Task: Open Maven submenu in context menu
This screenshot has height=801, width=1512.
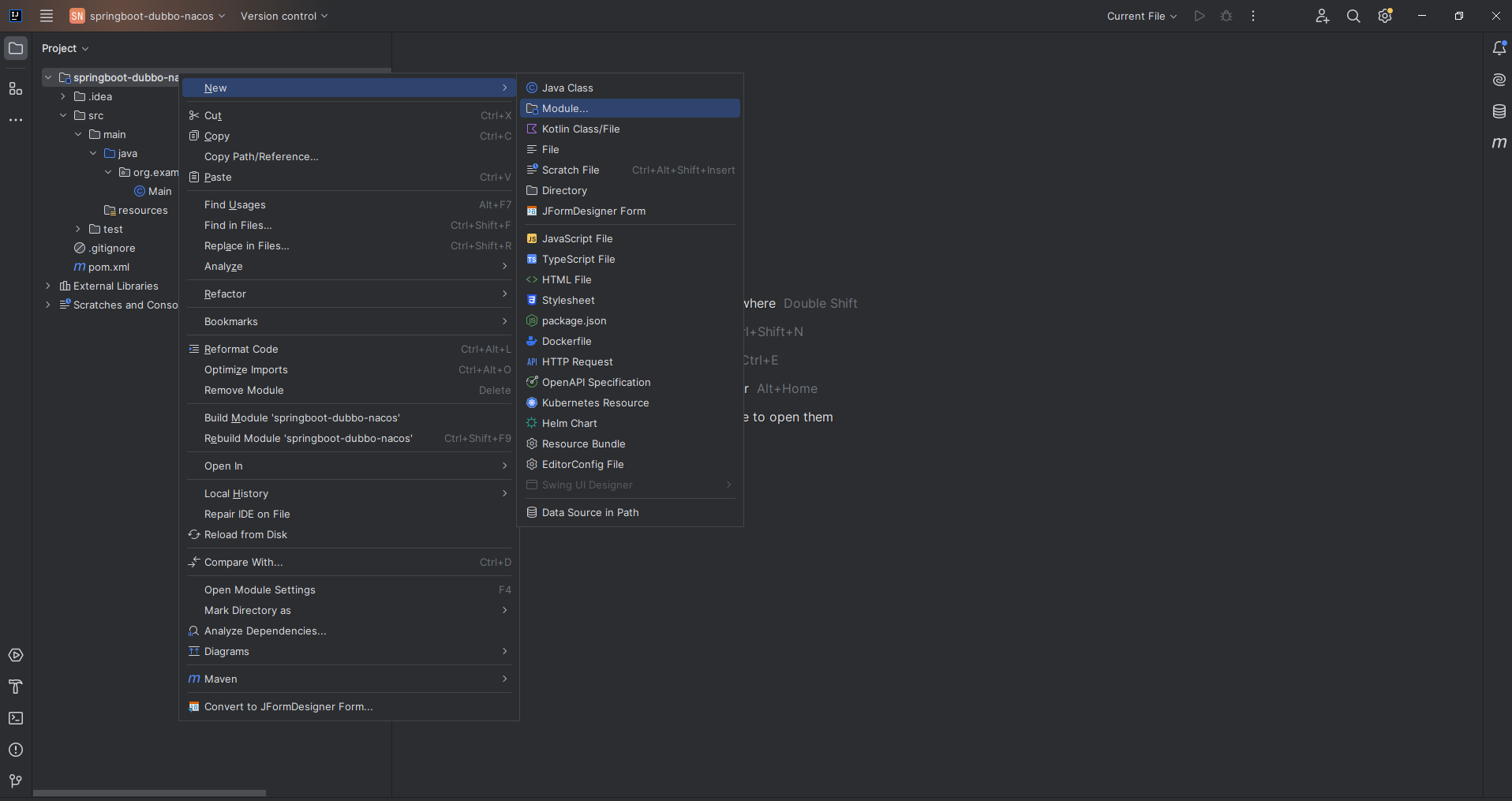Action: coord(349,679)
